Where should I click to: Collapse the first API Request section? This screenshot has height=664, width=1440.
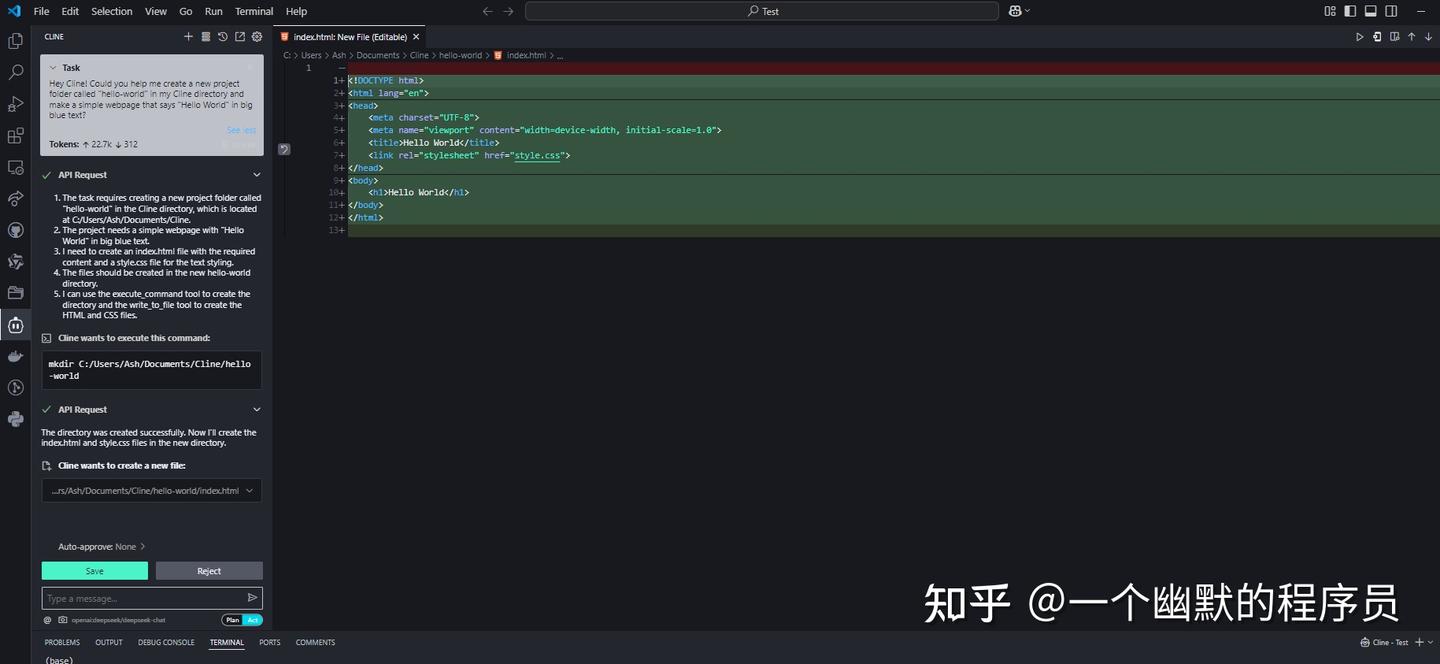(x=257, y=175)
